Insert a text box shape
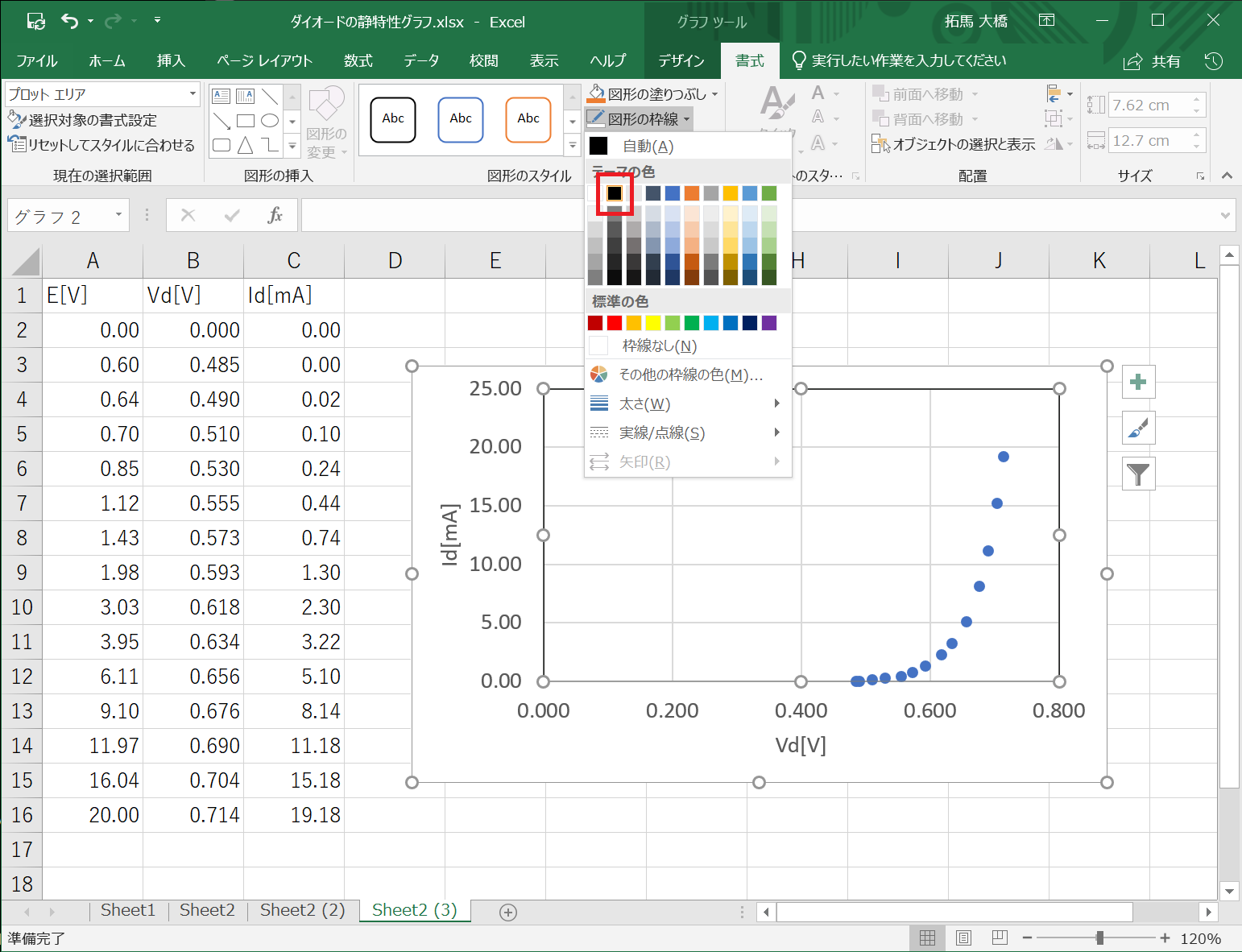The height and width of the screenshot is (952, 1242). 221,97
